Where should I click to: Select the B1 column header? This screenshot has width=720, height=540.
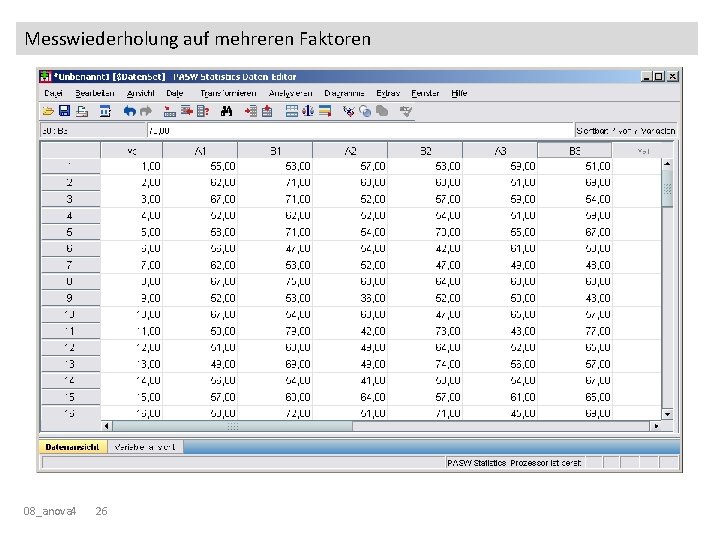[x=275, y=151]
